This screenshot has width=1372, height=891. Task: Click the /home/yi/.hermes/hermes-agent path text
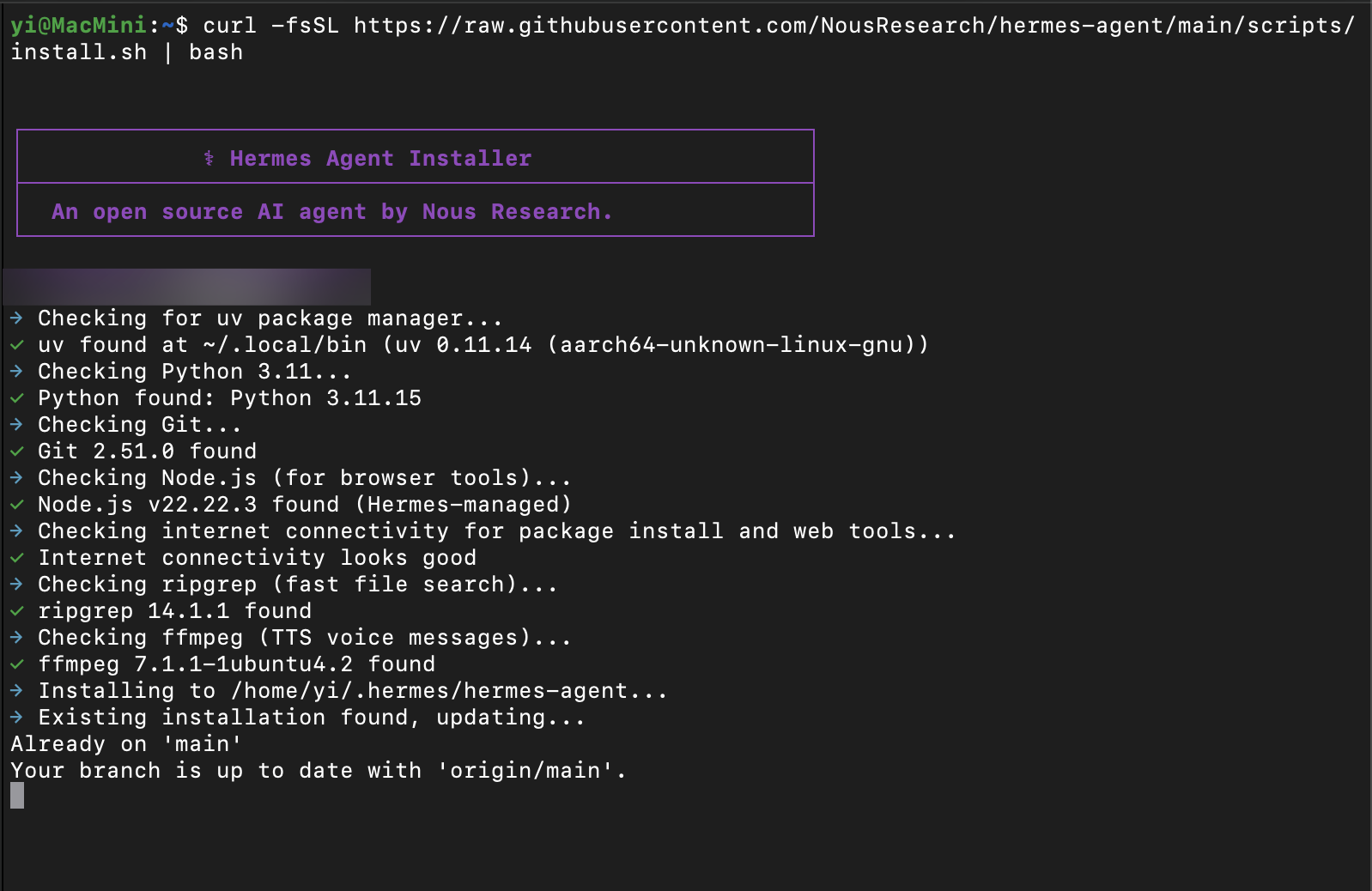[429, 691]
